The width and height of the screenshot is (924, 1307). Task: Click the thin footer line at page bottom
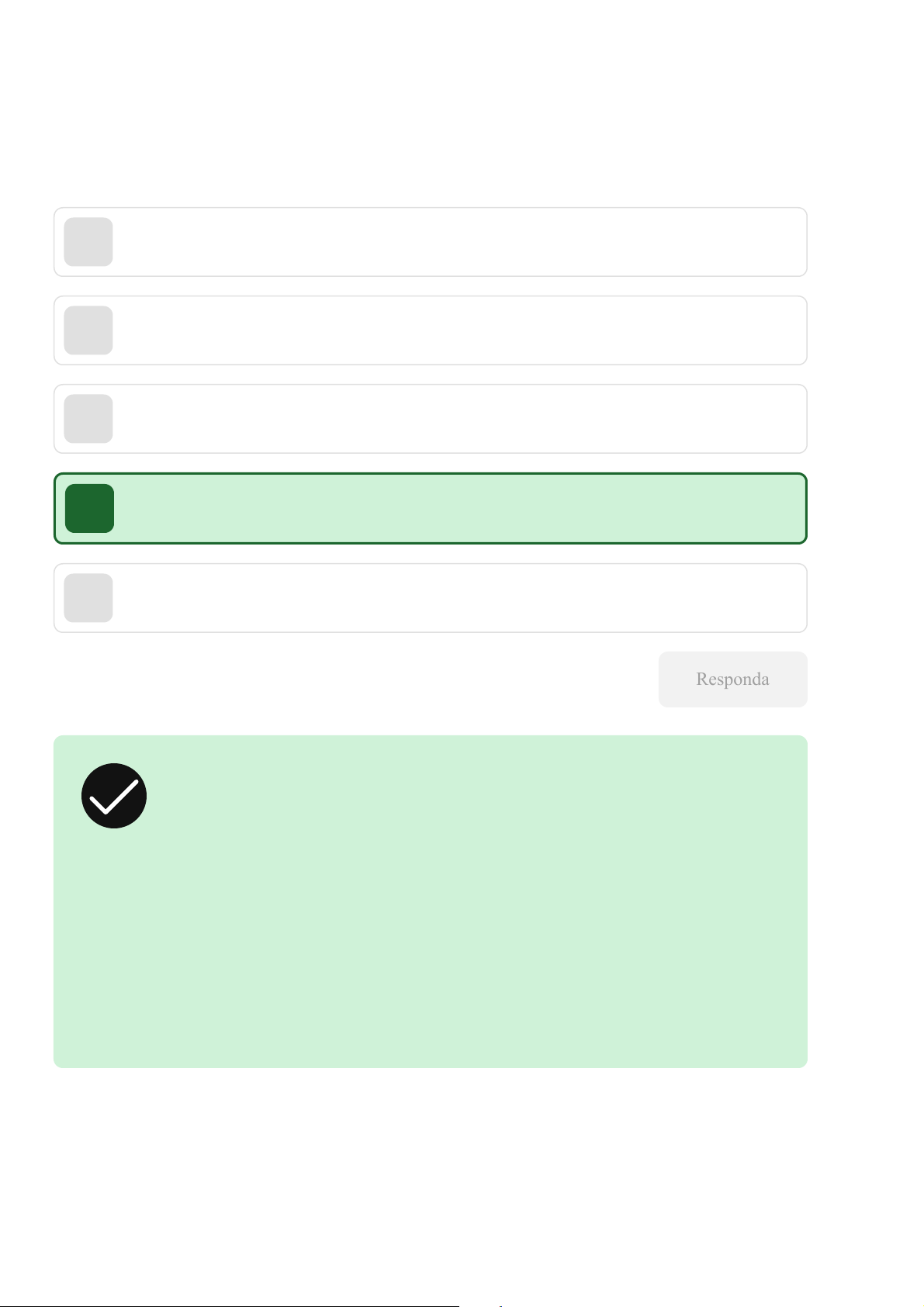(233, 1306)
